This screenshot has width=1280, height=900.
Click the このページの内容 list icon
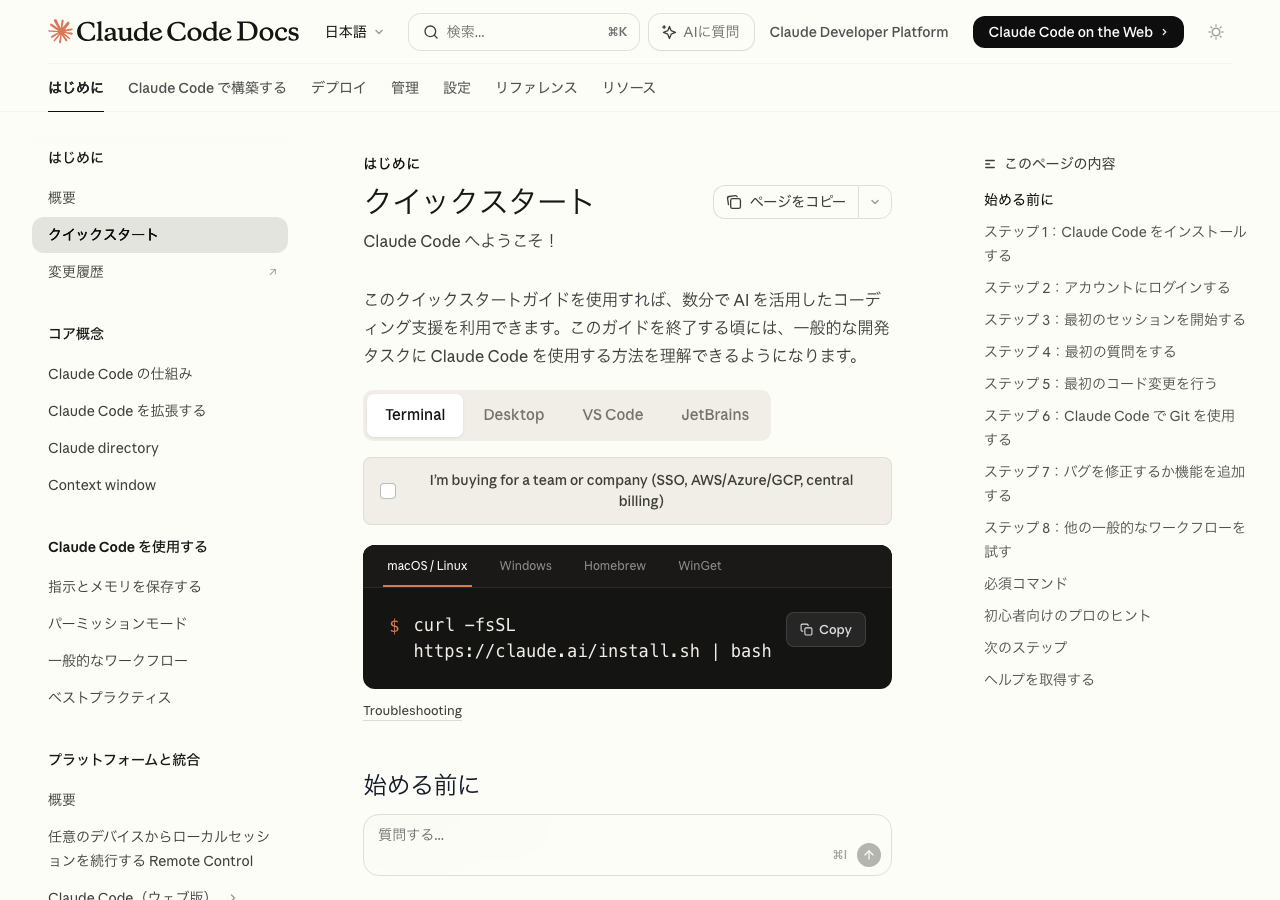click(x=990, y=164)
